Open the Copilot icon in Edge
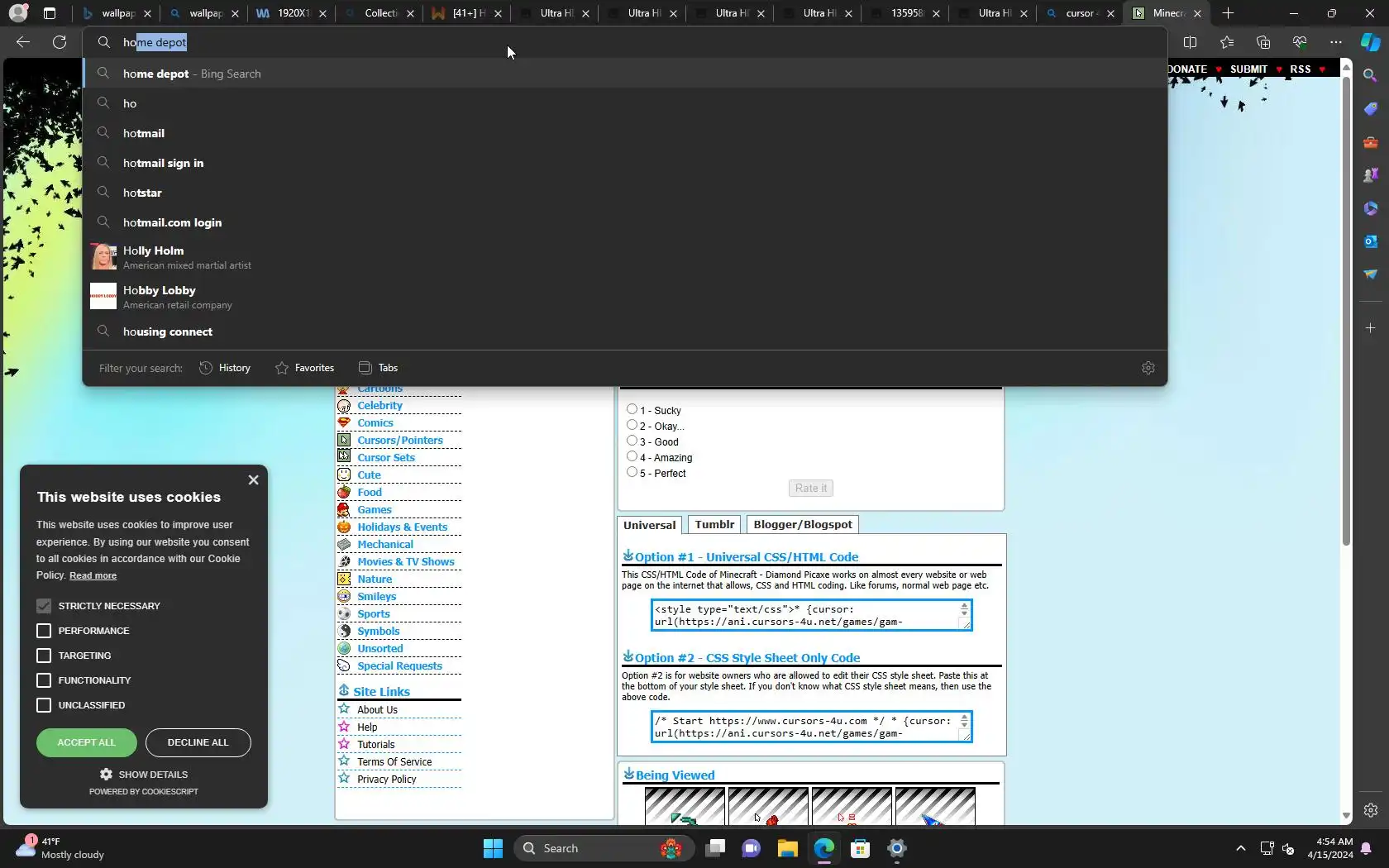 pos(1370,42)
